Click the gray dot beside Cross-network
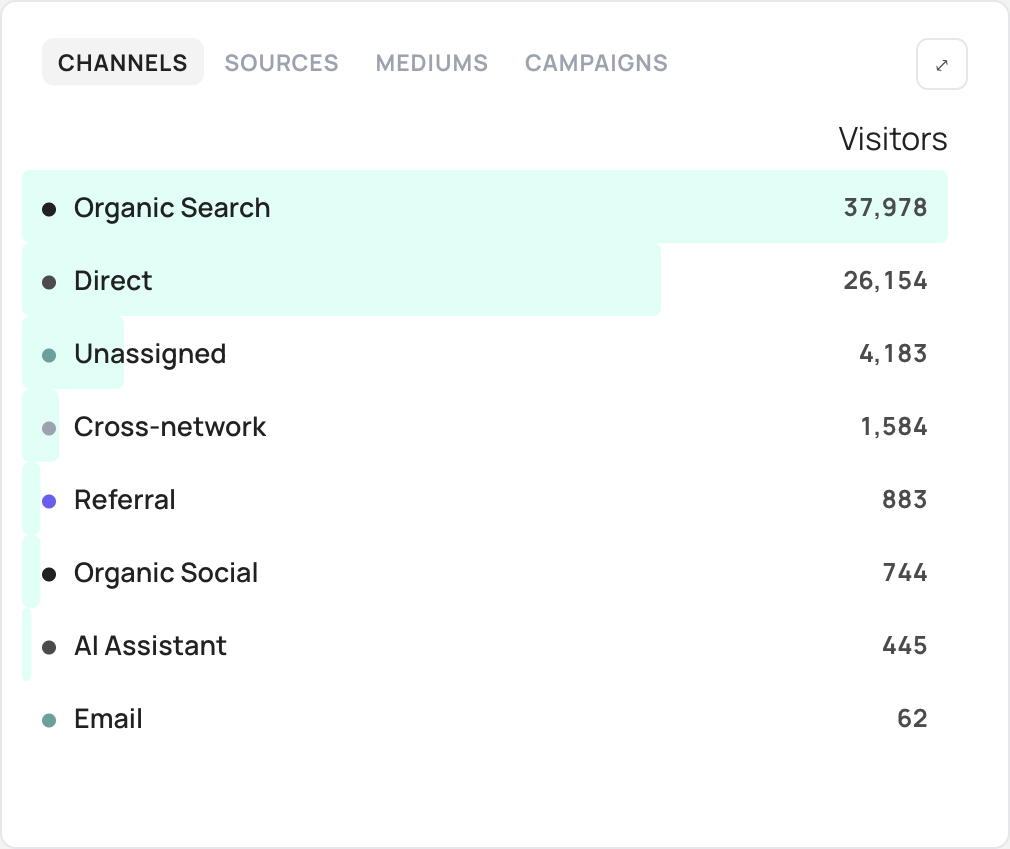 (x=49, y=428)
